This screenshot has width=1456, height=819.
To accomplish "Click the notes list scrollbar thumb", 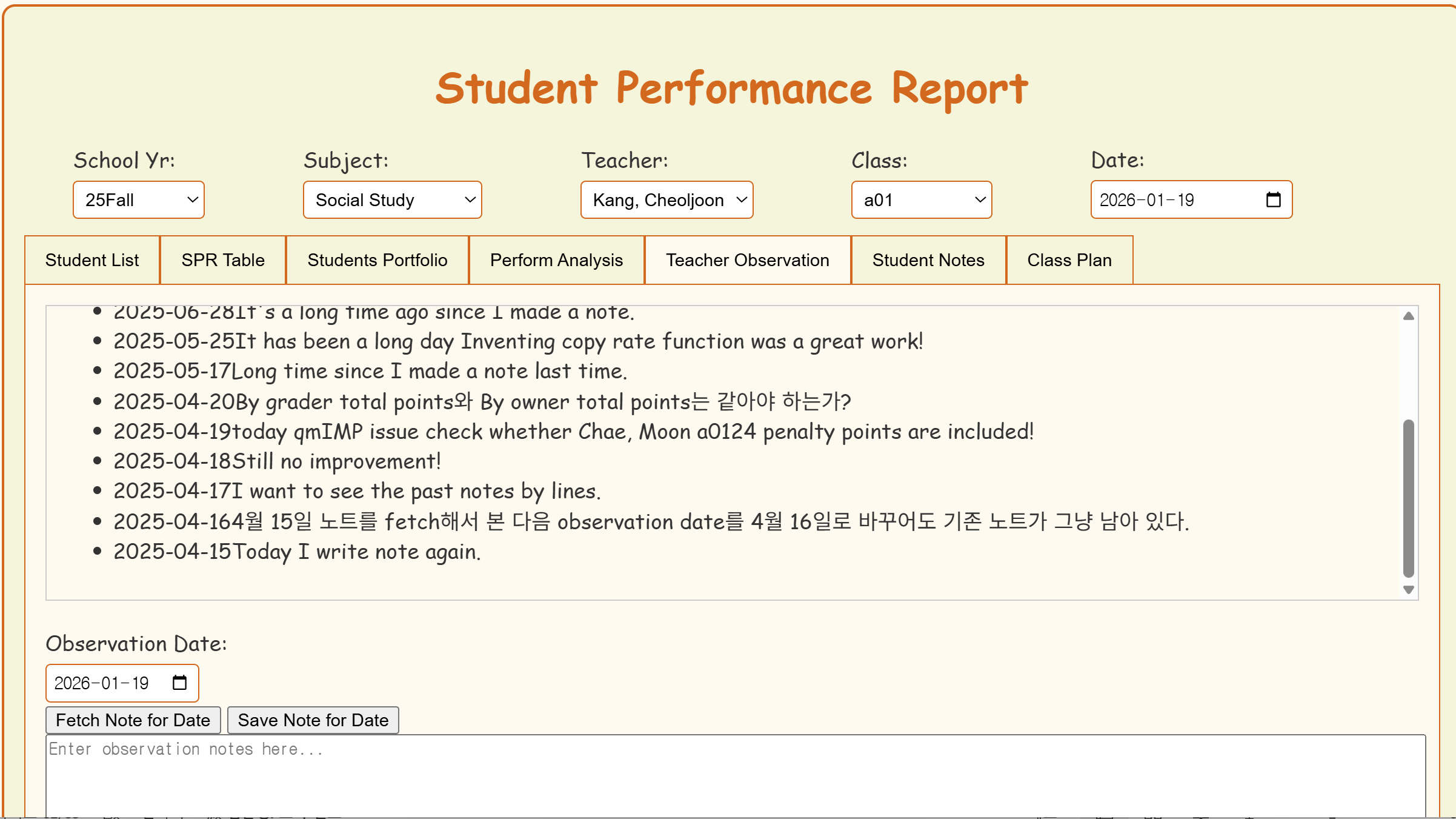I will [x=1408, y=497].
